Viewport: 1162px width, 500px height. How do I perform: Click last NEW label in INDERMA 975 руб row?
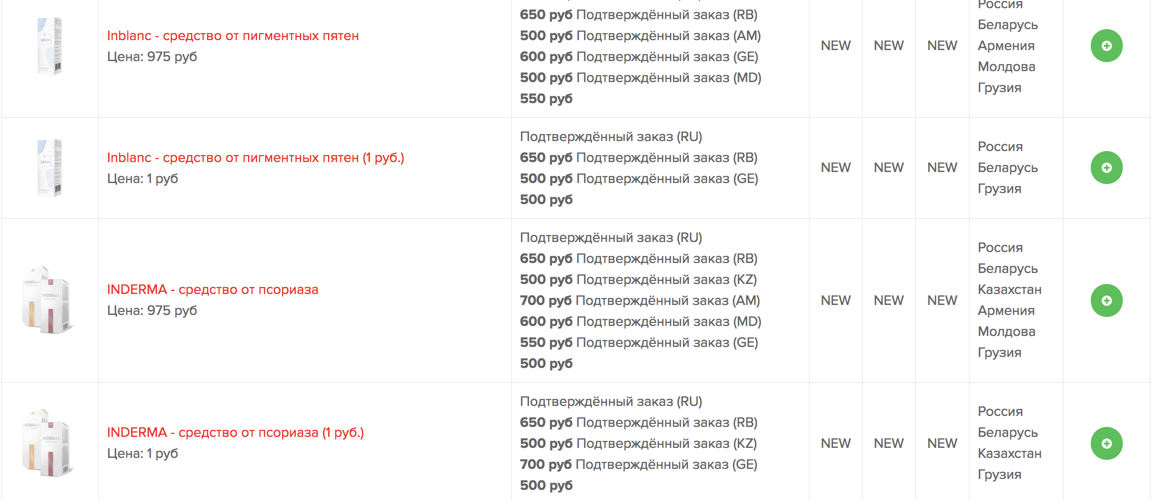[943, 301]
